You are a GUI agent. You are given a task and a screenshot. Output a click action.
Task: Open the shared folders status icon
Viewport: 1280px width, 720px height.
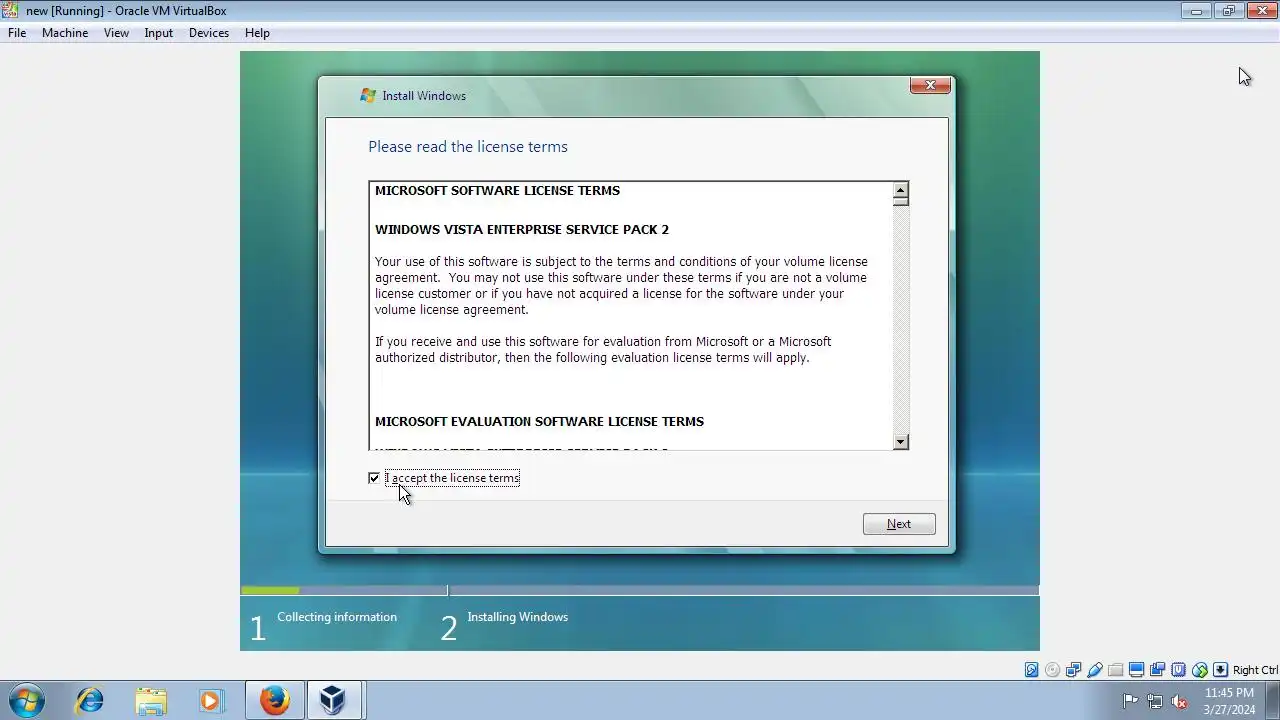point(1115,670)
